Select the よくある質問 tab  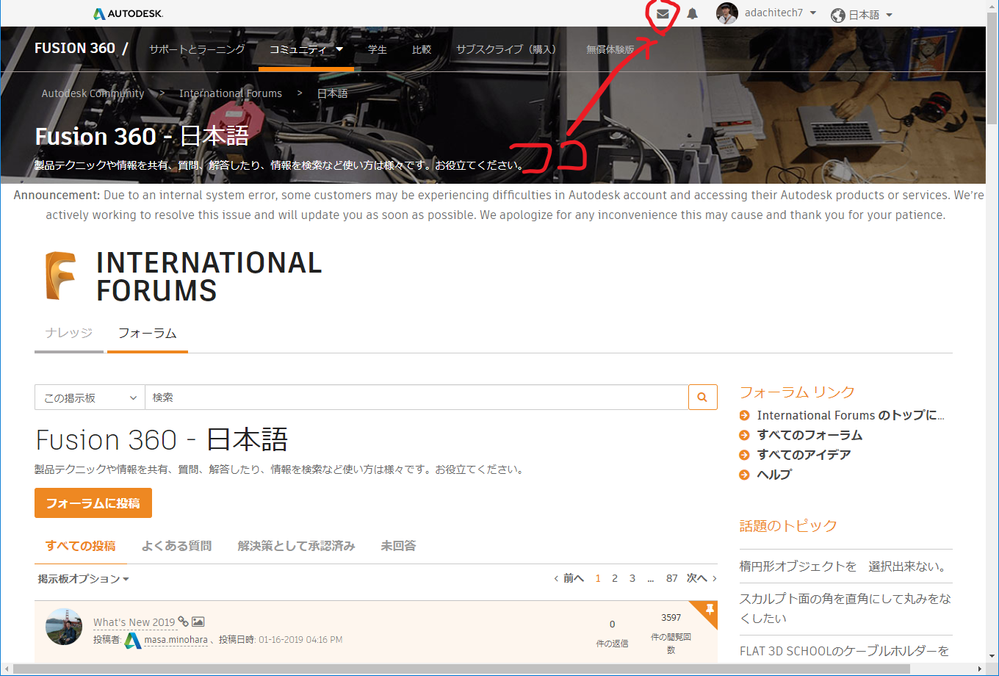[x=176, y=545]
